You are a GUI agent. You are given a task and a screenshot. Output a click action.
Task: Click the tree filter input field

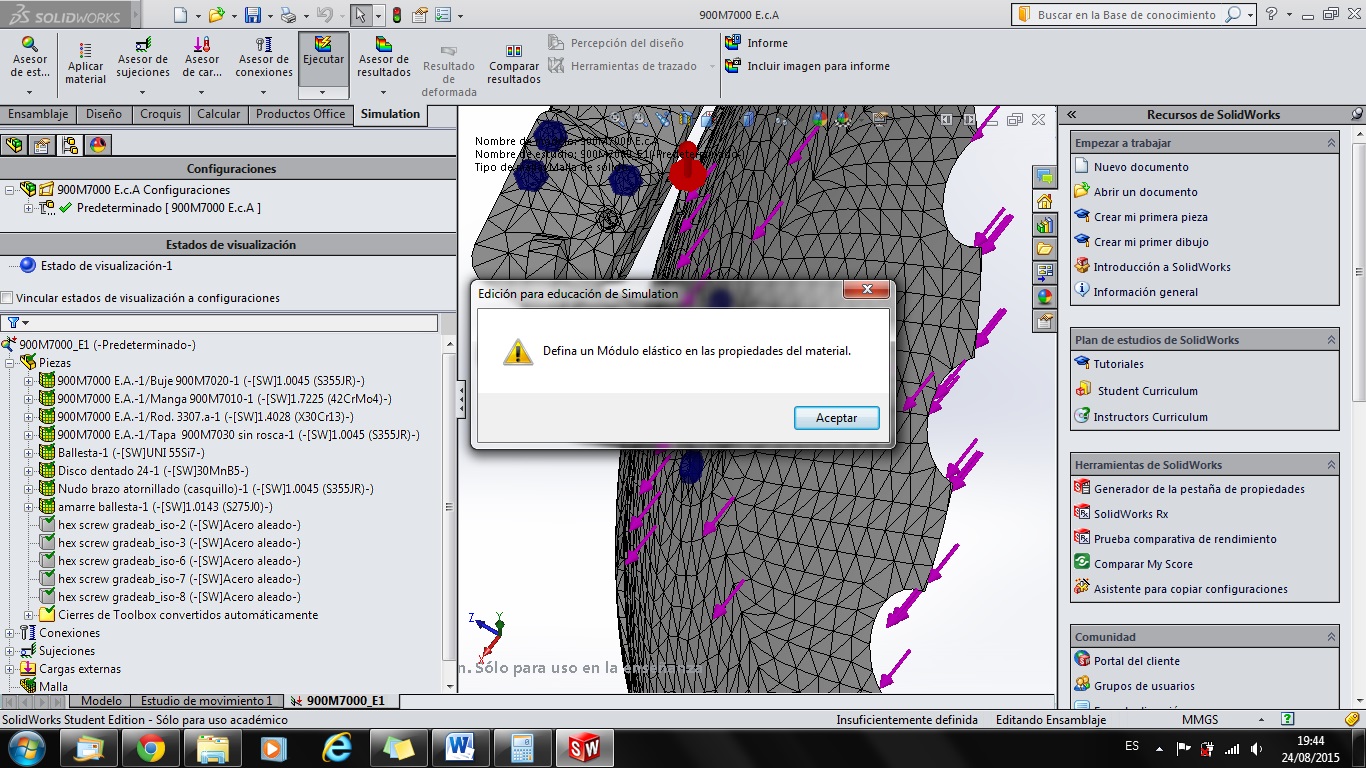(x=234, y=323)
